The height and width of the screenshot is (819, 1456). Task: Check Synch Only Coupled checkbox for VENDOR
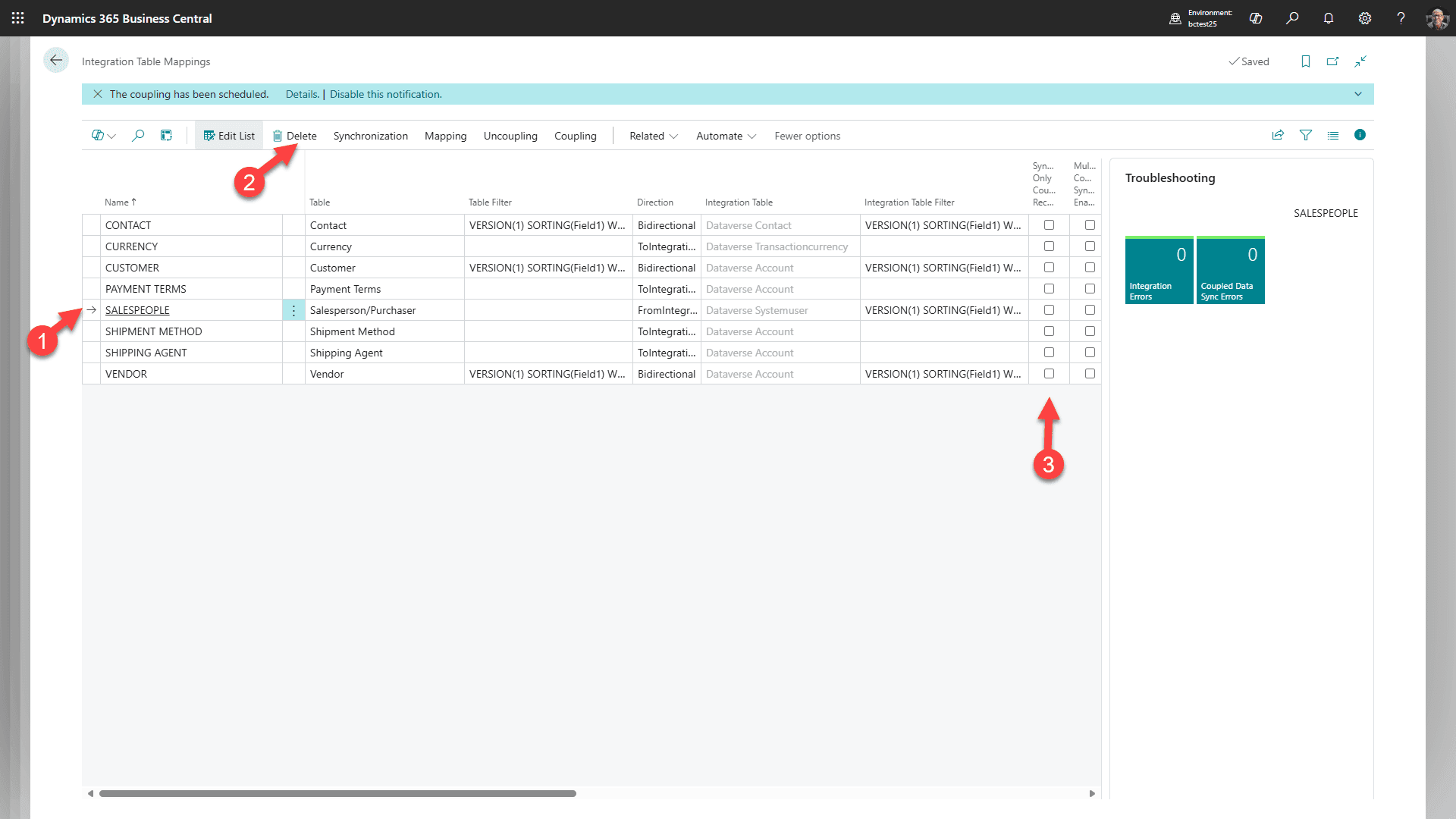point(1049,374)
